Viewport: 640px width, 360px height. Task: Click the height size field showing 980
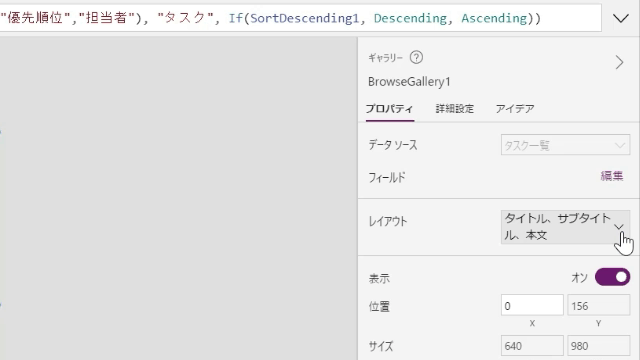(x=598, y=346)
